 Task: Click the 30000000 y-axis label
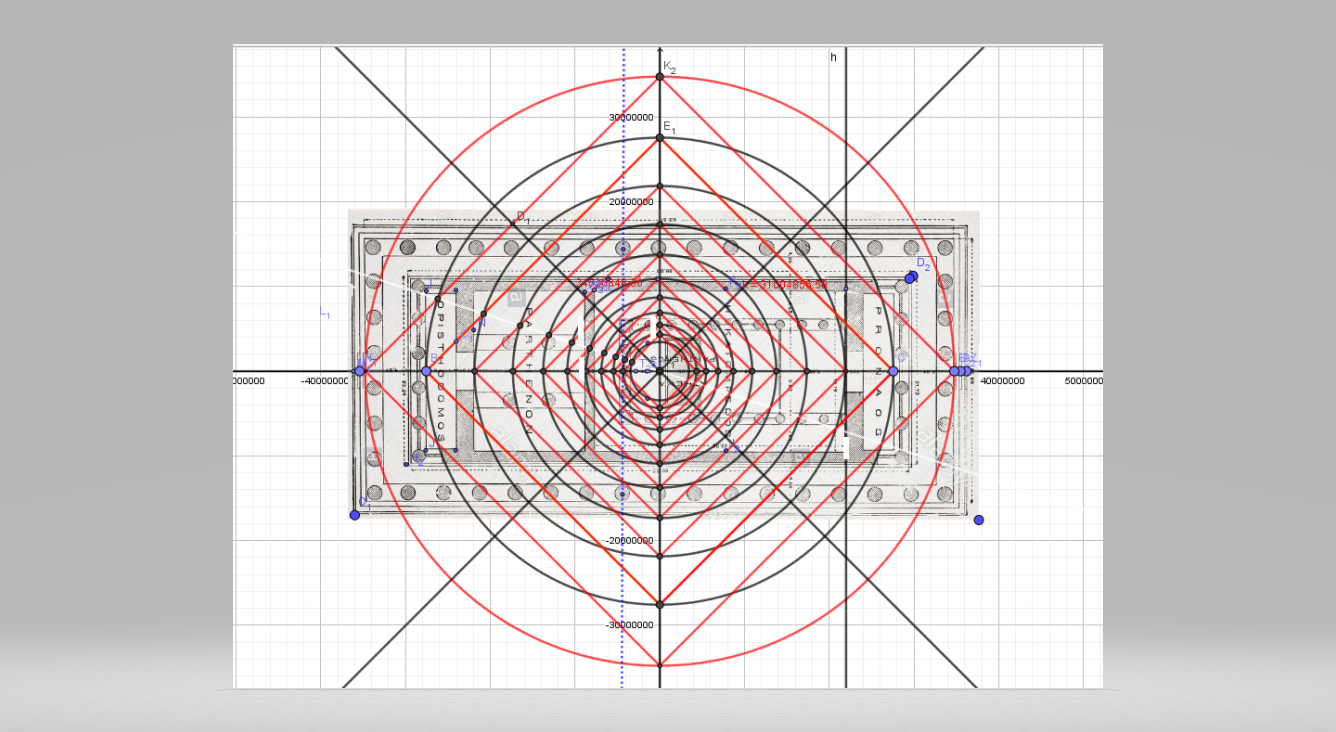click(631, 118)
